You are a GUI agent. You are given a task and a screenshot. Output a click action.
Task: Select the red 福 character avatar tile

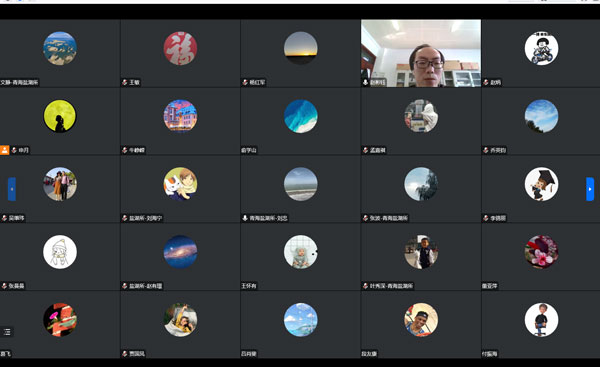[x=180, y=48]
